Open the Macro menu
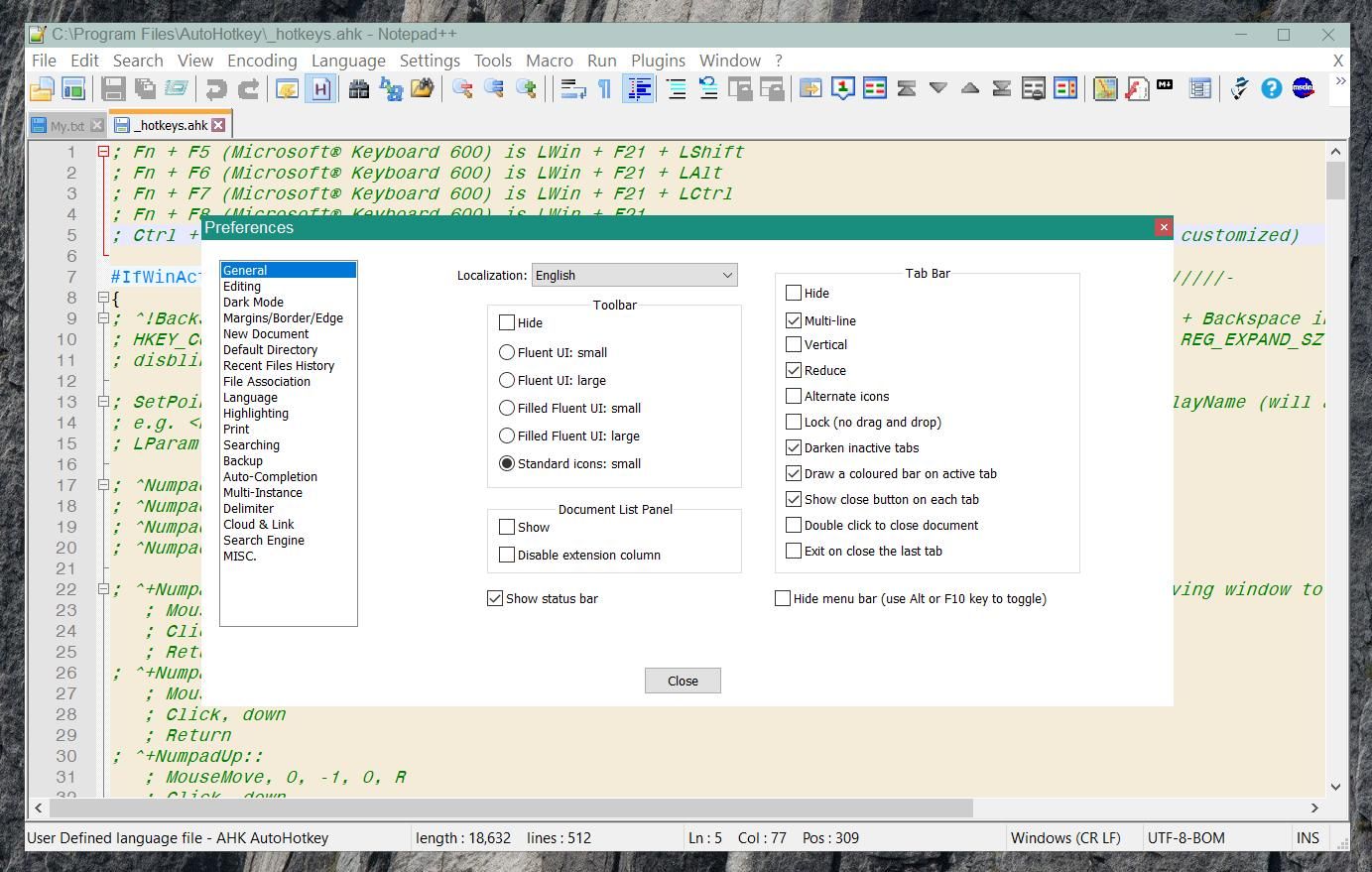 coord(549,61)
